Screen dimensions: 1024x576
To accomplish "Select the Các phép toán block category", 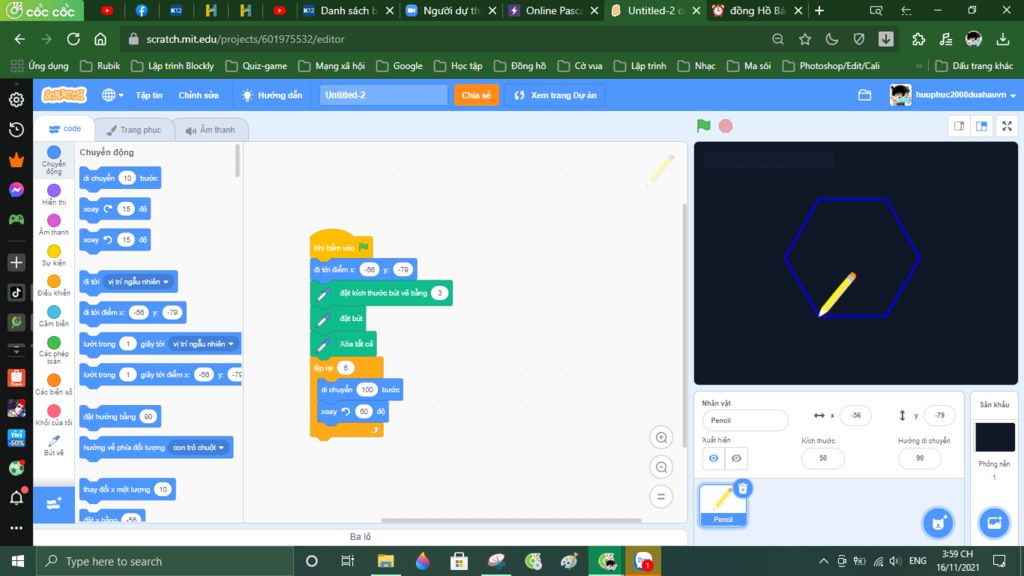I will pos(54,349).
